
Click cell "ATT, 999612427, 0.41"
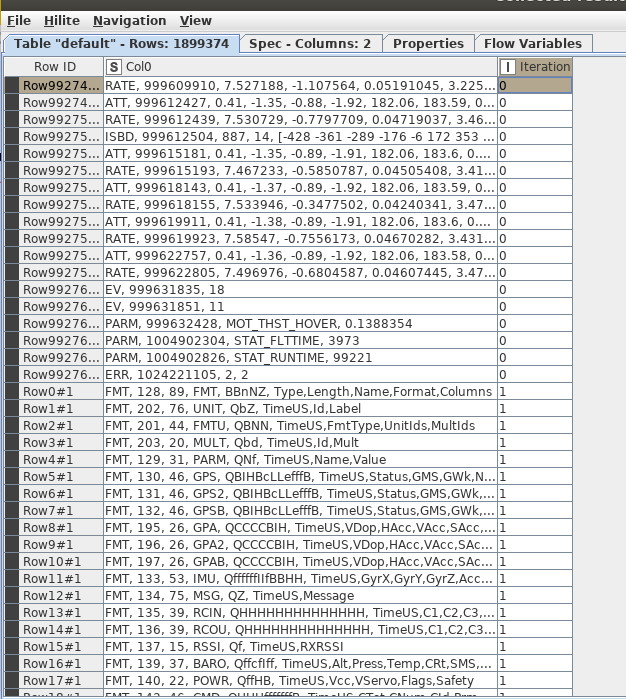click(301, 103)
